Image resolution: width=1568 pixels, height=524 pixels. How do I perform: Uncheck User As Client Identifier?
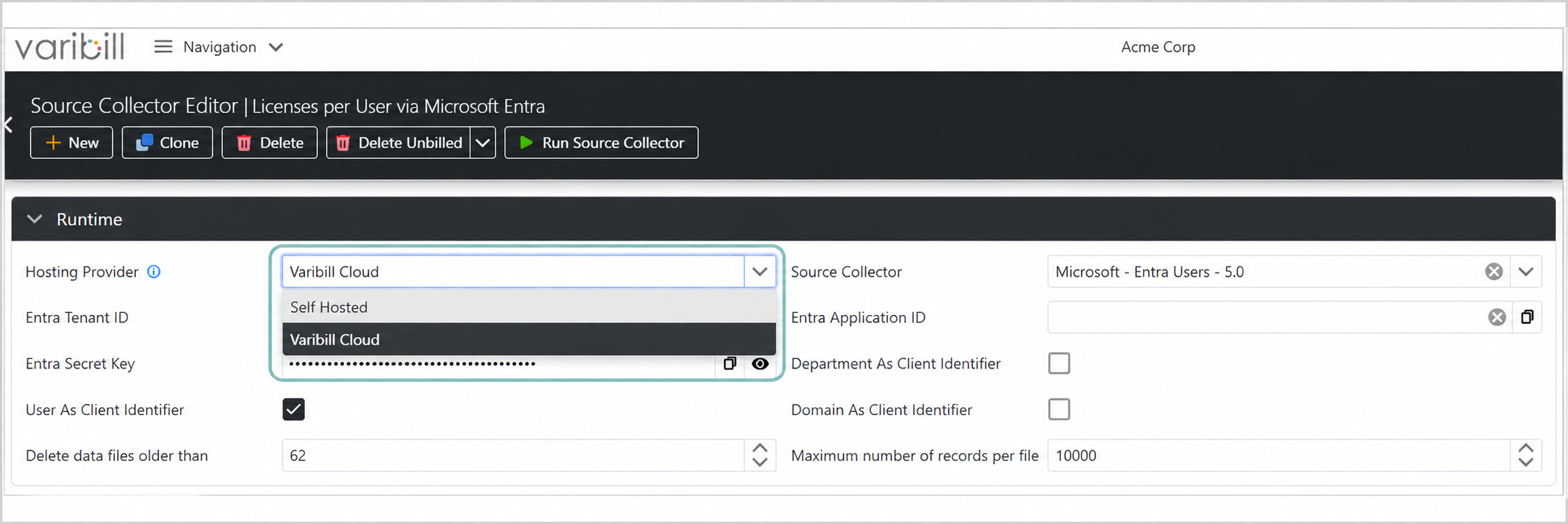(x=293, y=409)
